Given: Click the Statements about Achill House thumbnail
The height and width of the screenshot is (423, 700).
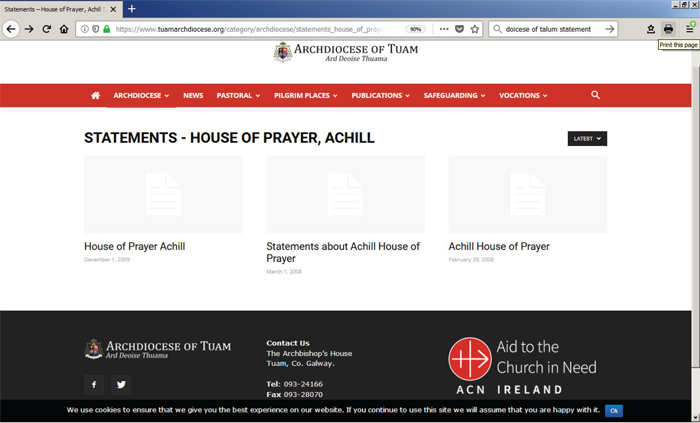Looking at the screenshot, I should click(x=346, y=194).
